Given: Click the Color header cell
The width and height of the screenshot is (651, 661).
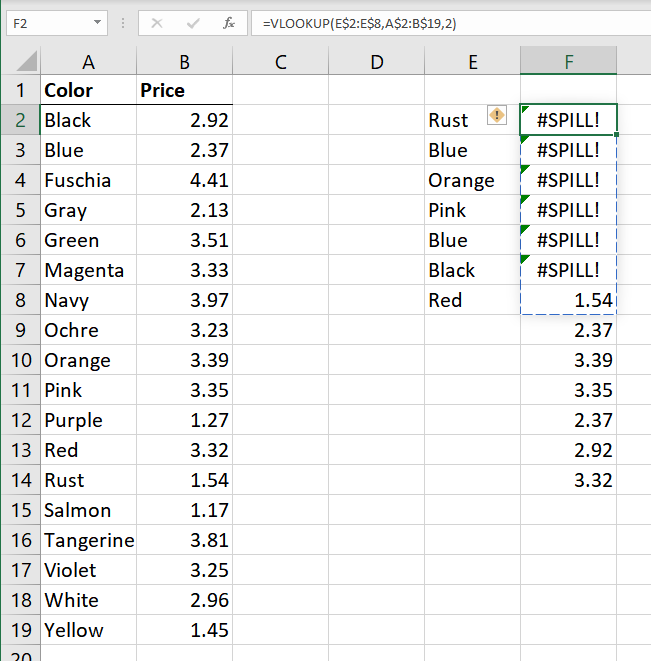Looking at the screenshot, I should coord(89,90).
